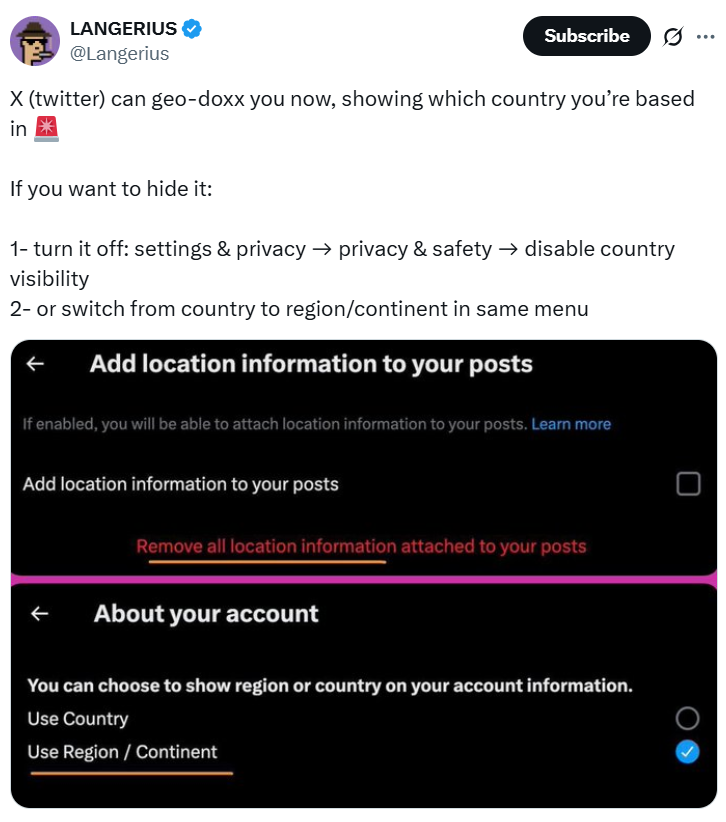
Task: Click the back arrow on About your account screen
Action: click(x=39, y=614)
